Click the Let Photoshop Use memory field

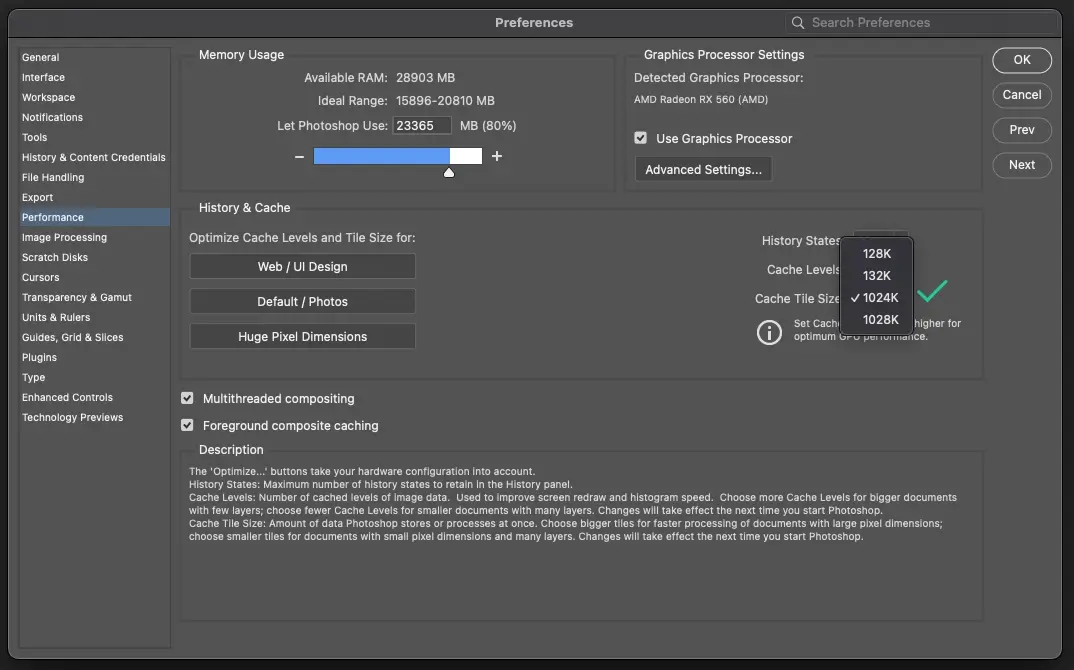point(422,125)
